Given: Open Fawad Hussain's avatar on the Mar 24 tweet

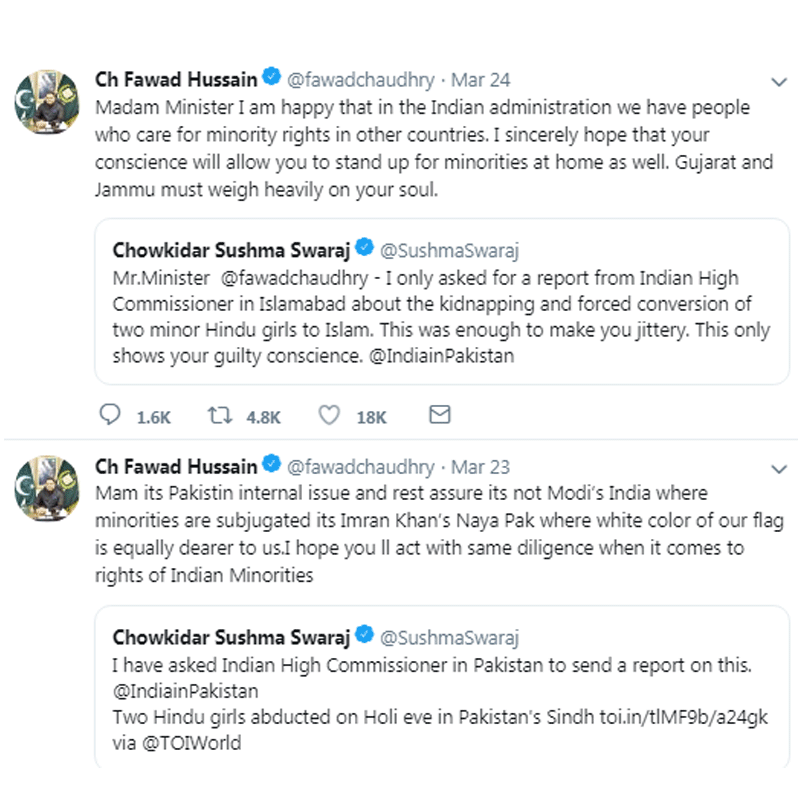Looking at the screenshot, I should point(47,102).
